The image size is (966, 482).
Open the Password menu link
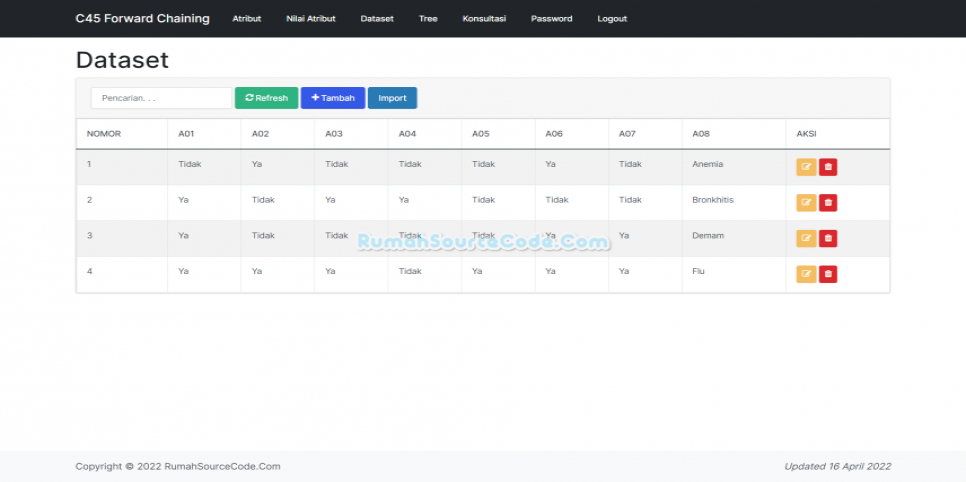(552, 19)
